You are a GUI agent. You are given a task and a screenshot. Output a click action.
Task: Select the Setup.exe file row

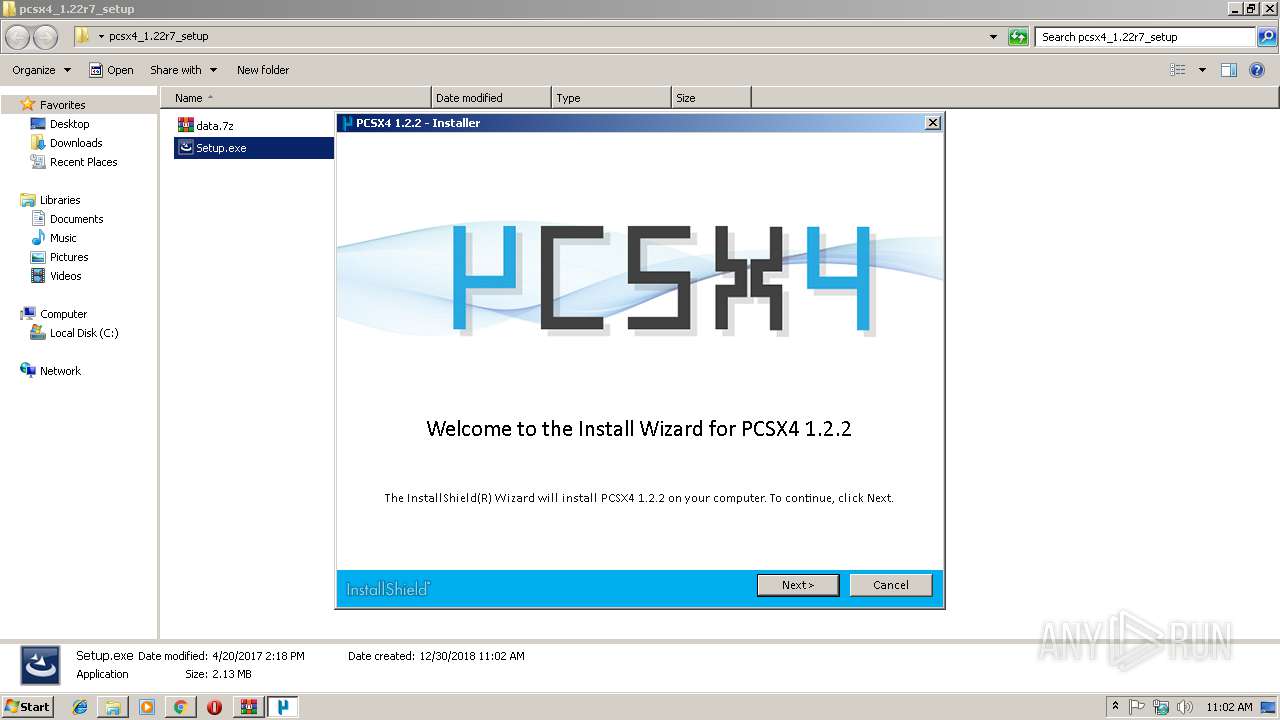[x=254, y=148]
